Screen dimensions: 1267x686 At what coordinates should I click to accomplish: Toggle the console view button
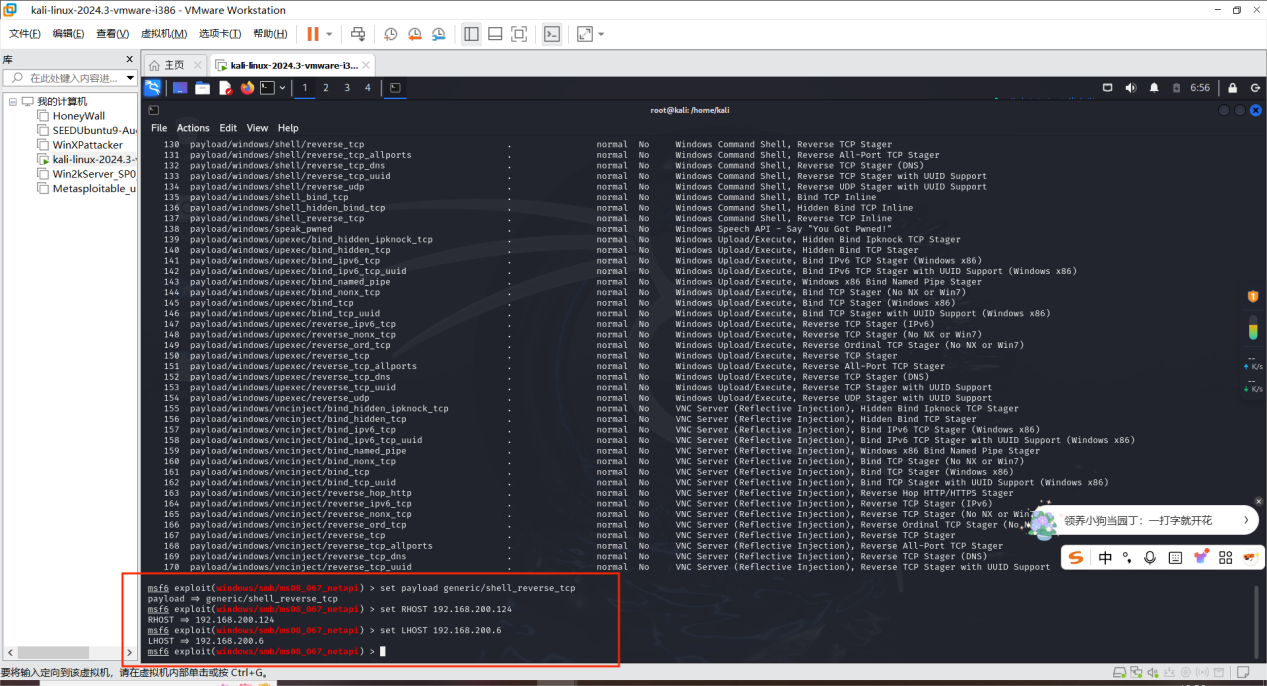point(552,34)
